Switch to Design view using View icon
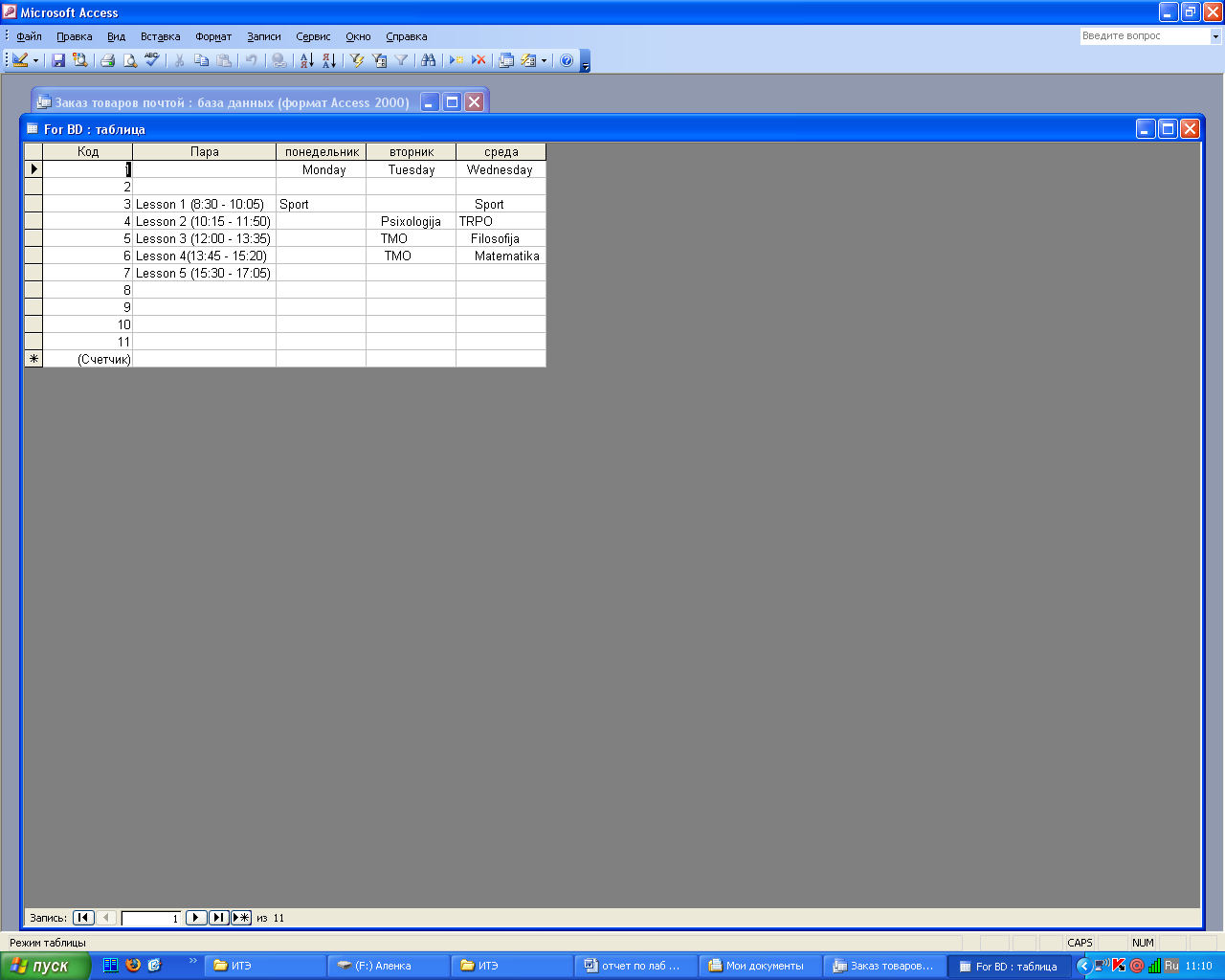The image size is (1225, 980). coord(19,59)
